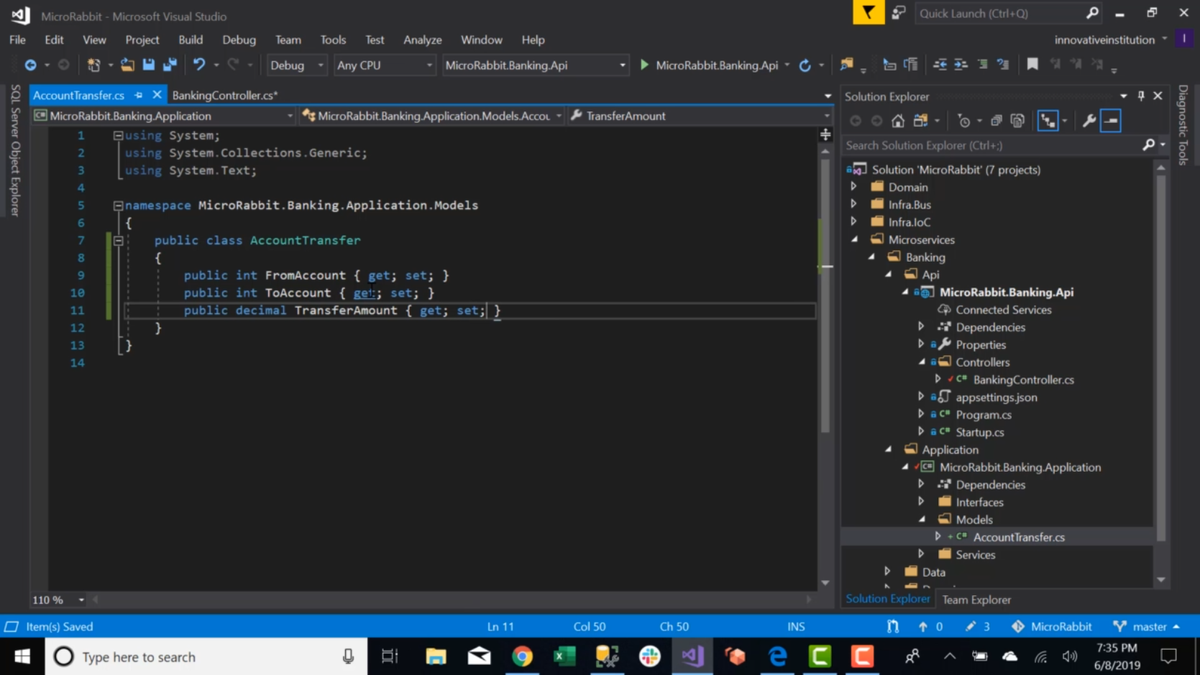Switch to the Team Explorer tab
1200x675 pixels.
click(976, 600)
